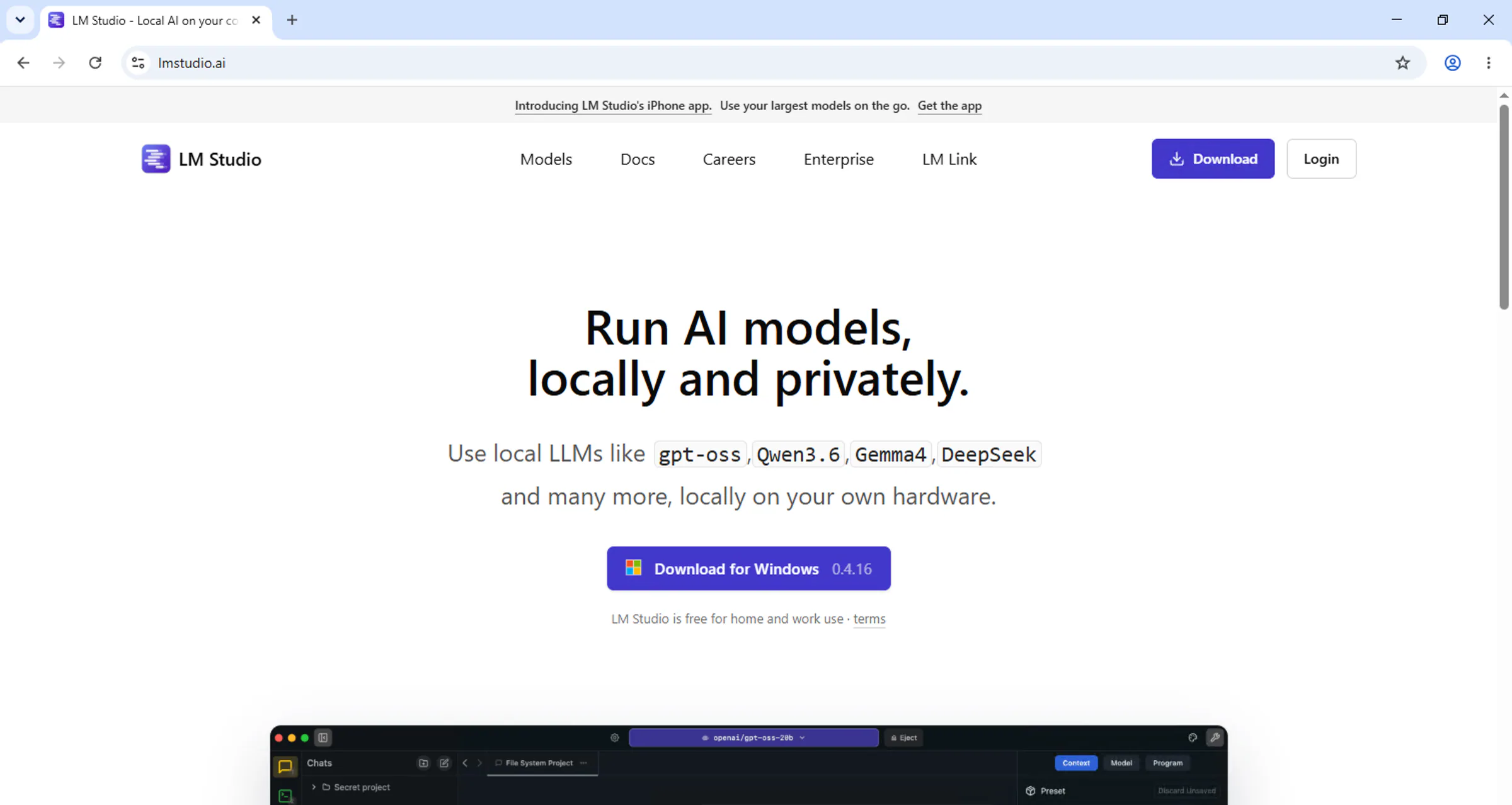Minimize the browser window
This screenshot has width=1512, height=805.
[x=1397, y=20]
